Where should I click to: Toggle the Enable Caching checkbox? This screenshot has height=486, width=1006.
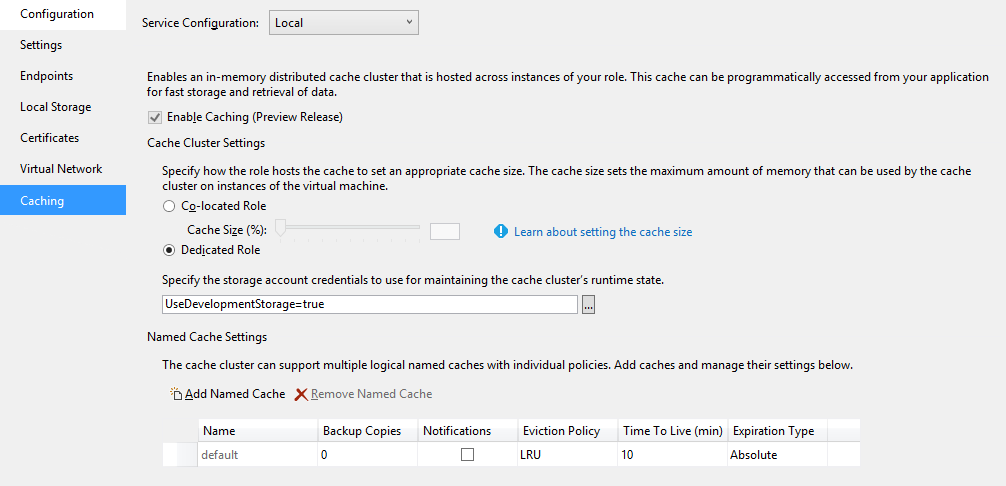(x=155, y=117)
